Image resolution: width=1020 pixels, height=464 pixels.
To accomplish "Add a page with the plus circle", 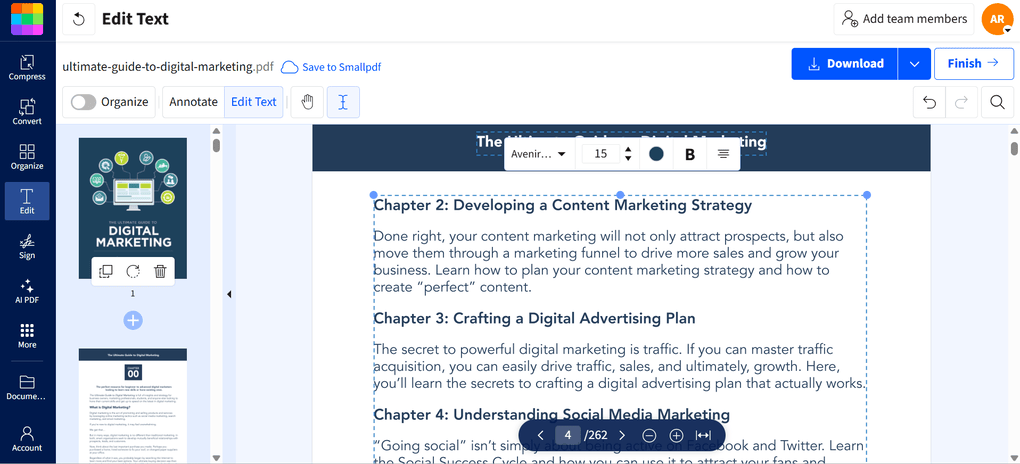I will (133, 320).
